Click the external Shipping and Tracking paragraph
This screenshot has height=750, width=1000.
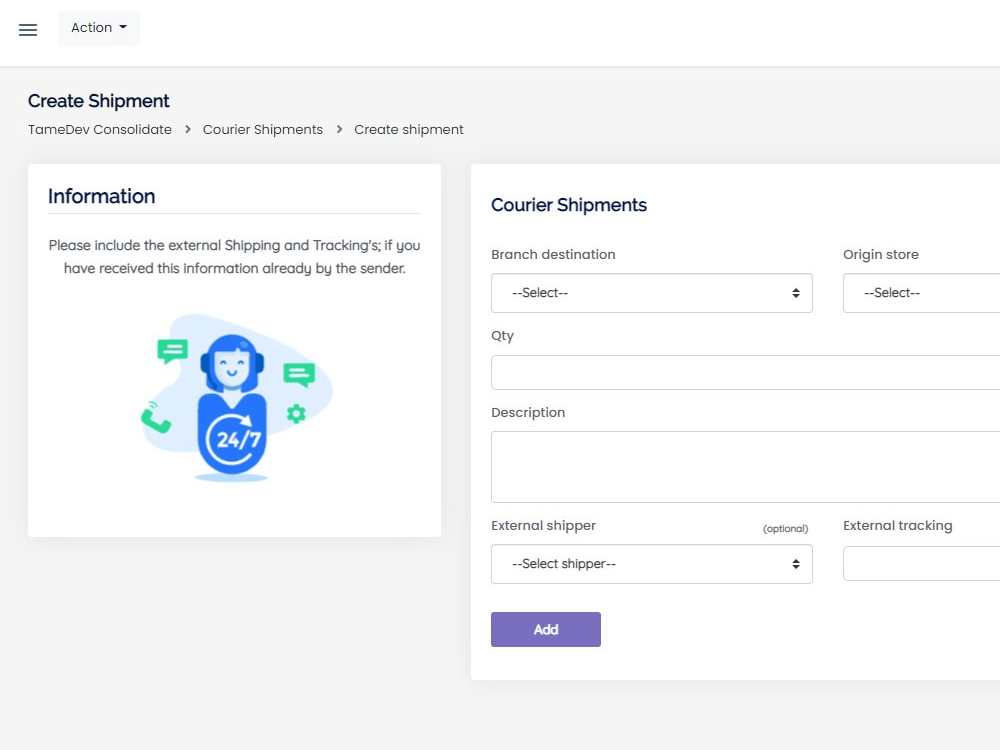point(235,257)
